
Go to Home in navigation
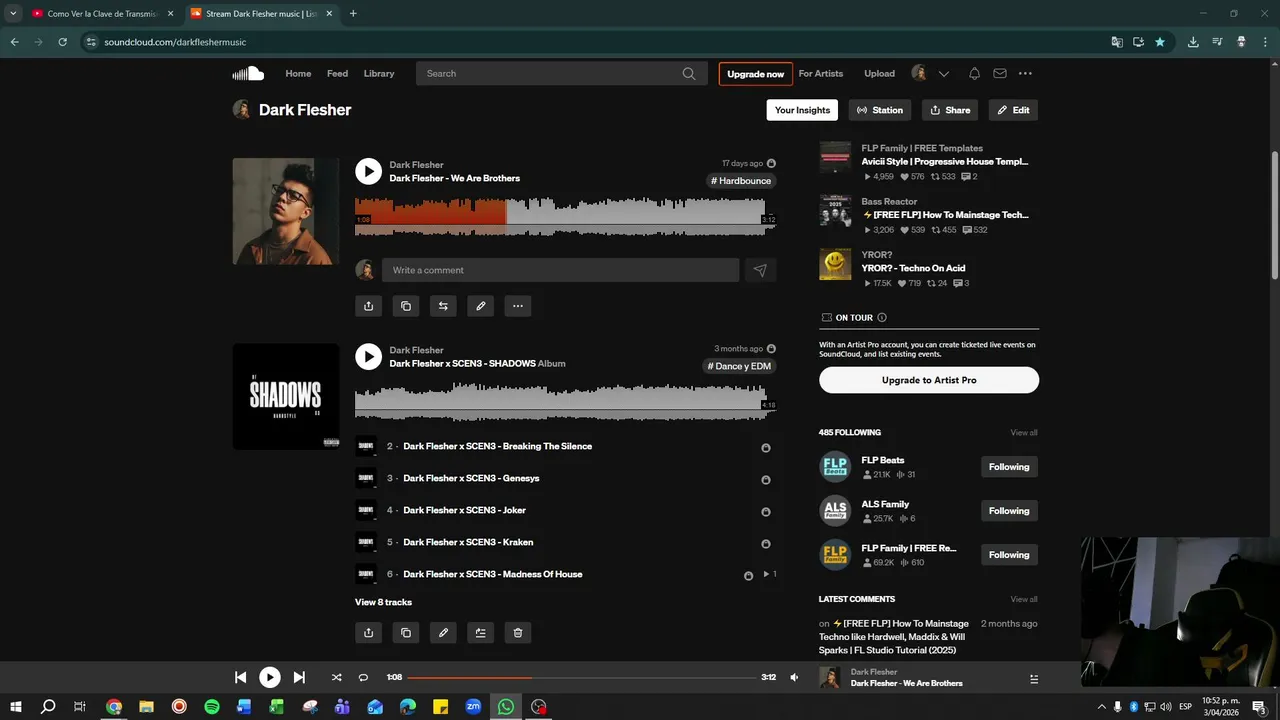[x=298, y=73]
